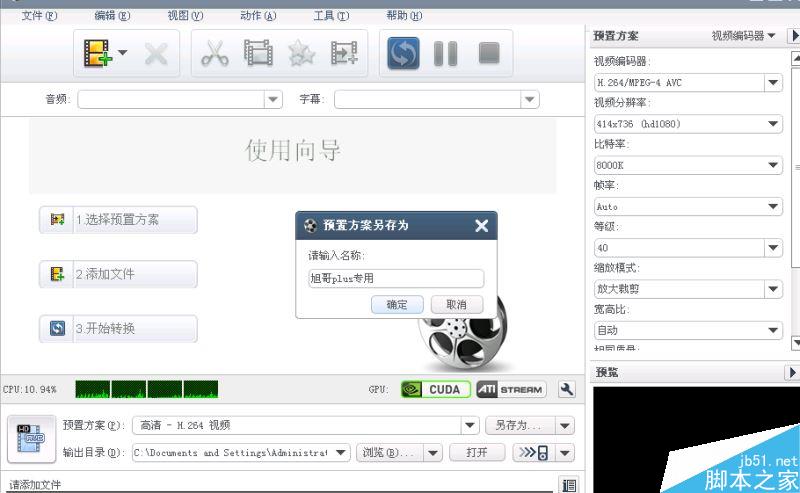Viewport: 800px width, 493px height.
Task: Open the 文件 menu
Action: pos(39,16)
